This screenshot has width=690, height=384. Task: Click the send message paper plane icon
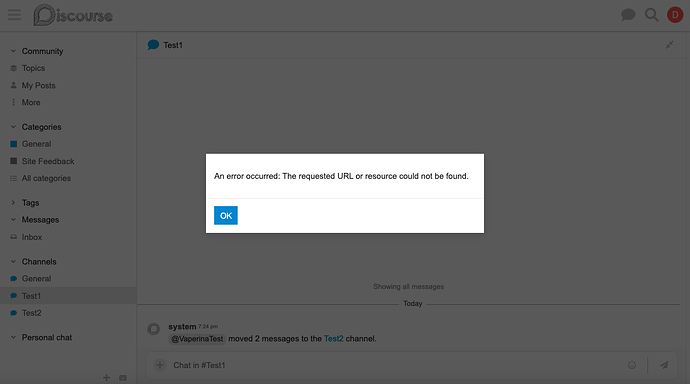tap(664, 365)
